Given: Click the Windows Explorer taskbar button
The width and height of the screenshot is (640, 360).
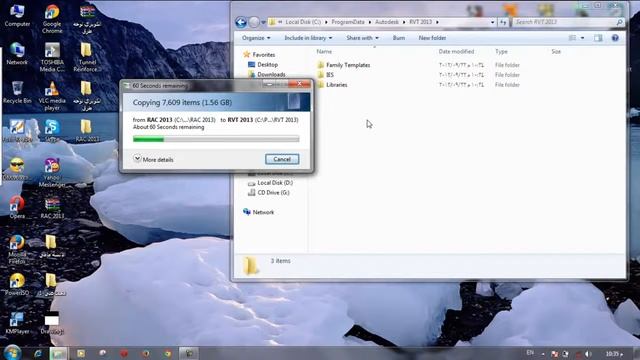Looking at the screenshot, I should (58, 353).
